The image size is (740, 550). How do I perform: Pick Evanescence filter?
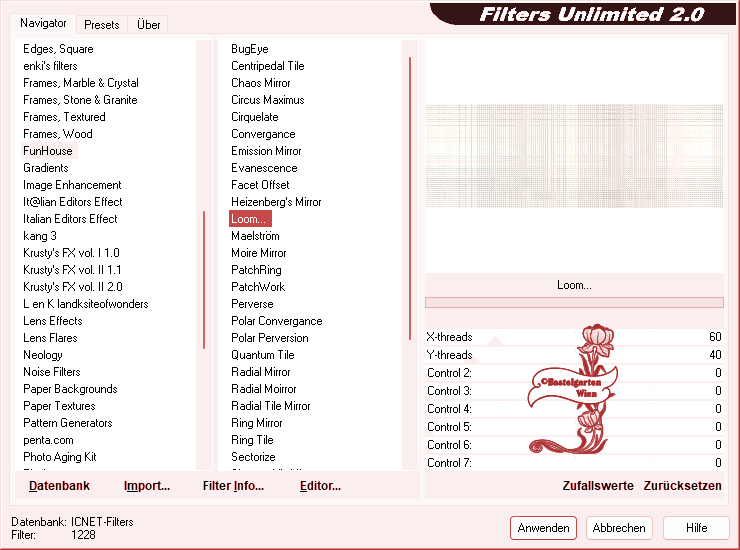tap(264, 168)
